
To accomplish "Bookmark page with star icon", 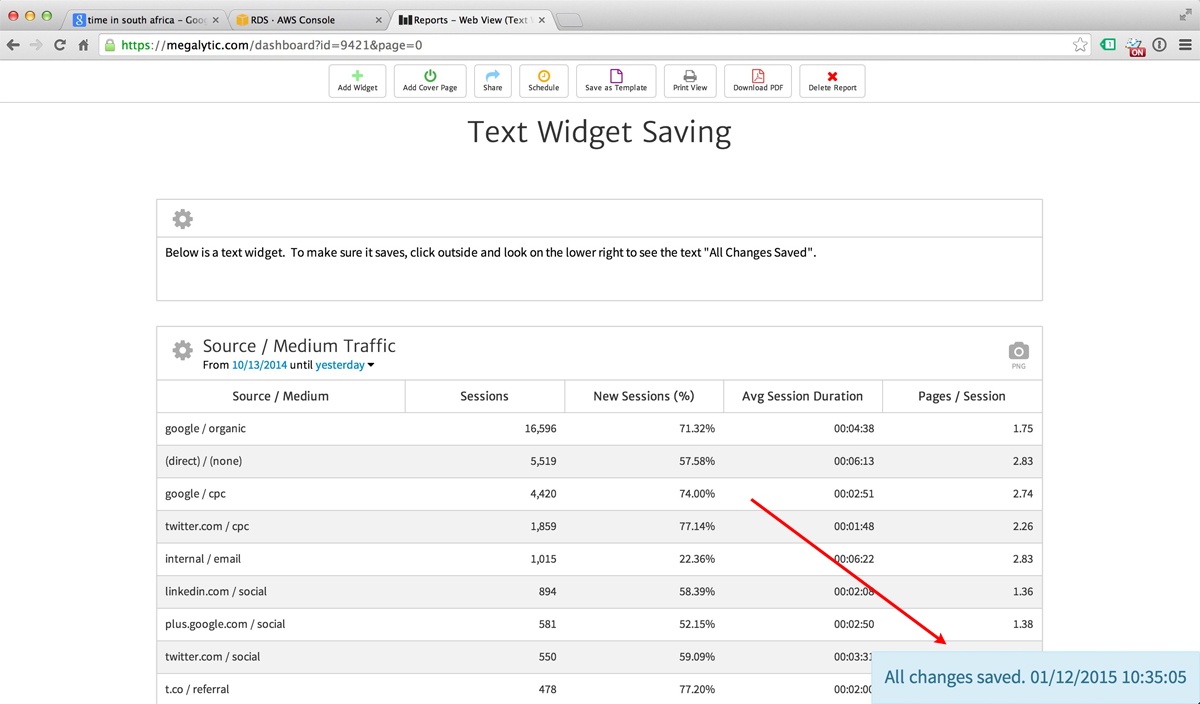I will pos(1080,45).
